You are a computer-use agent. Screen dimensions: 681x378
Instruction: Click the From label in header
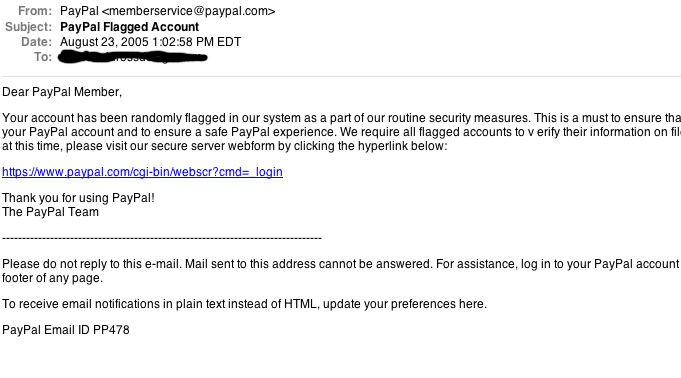[x=35, y=11]
